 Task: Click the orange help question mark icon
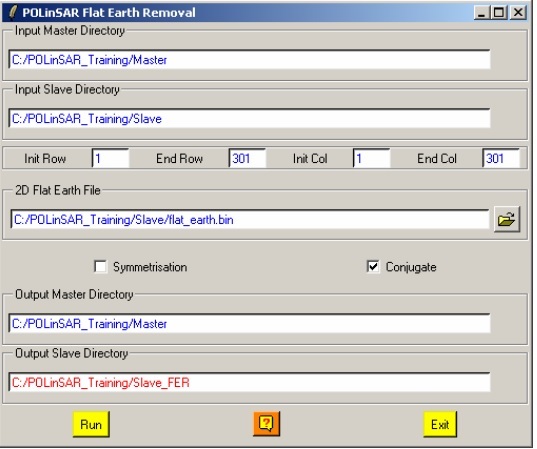[266, 424]
